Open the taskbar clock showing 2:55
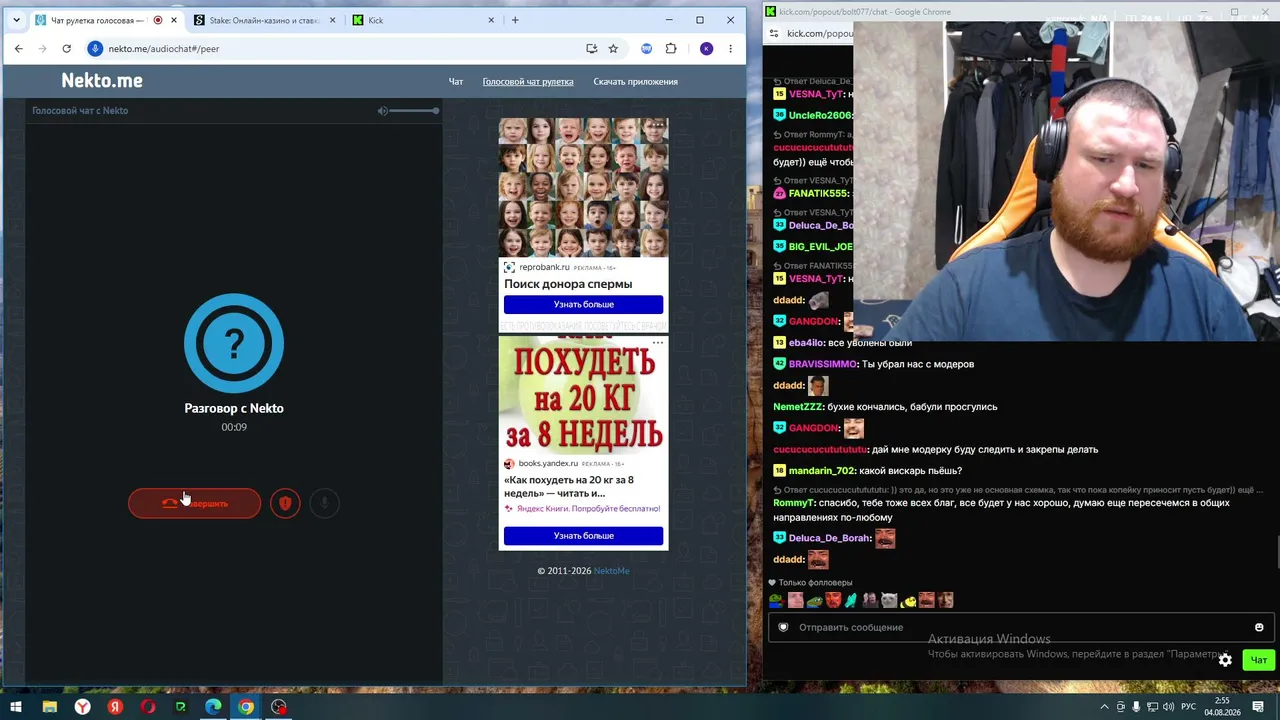The height and width of the screenshot is (720, 1280). pyautogui.click(x=1222, y=707)
